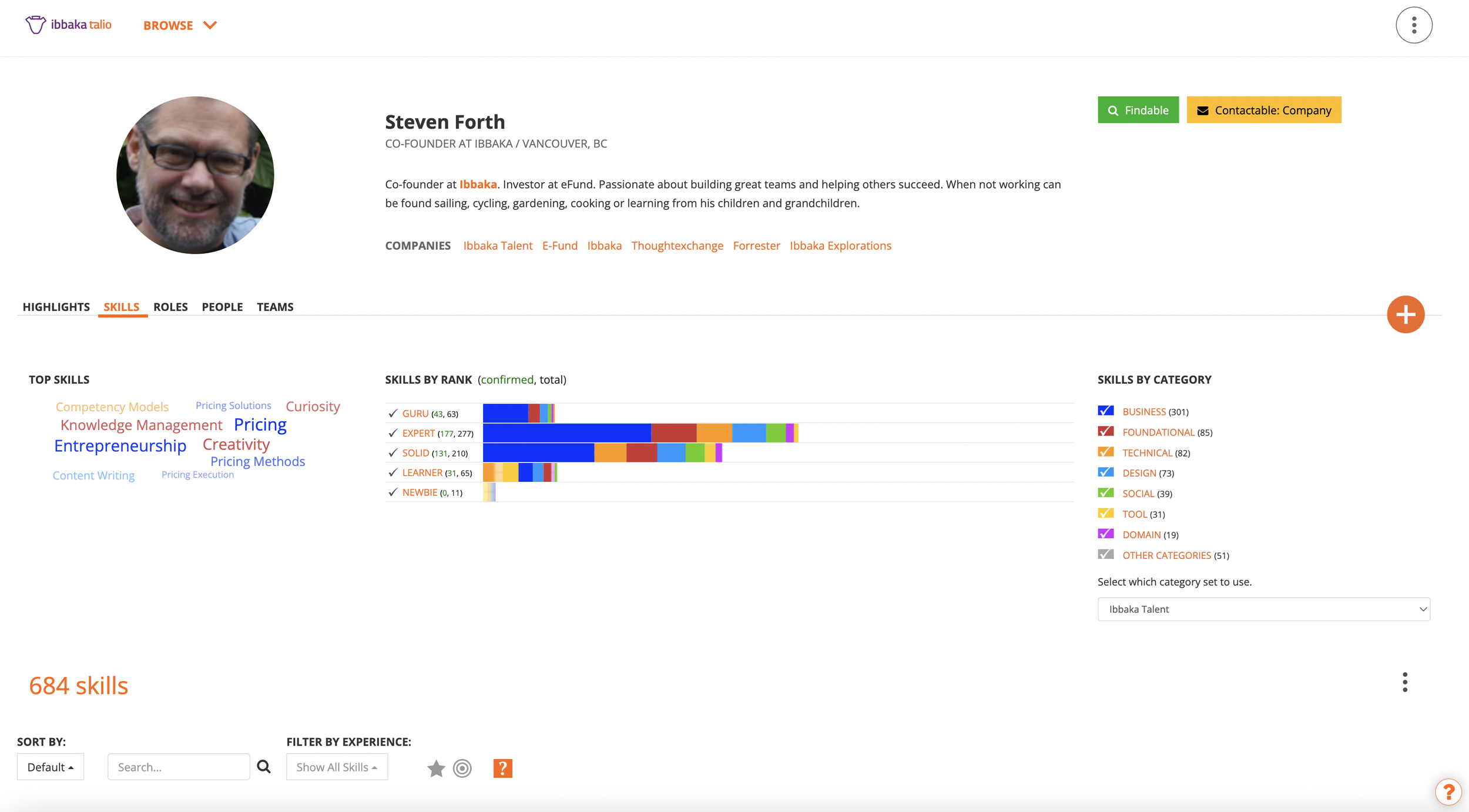Open the round help bubble in bottom corner
This screenshot has height=812, width=1469.
[1448, 791]
